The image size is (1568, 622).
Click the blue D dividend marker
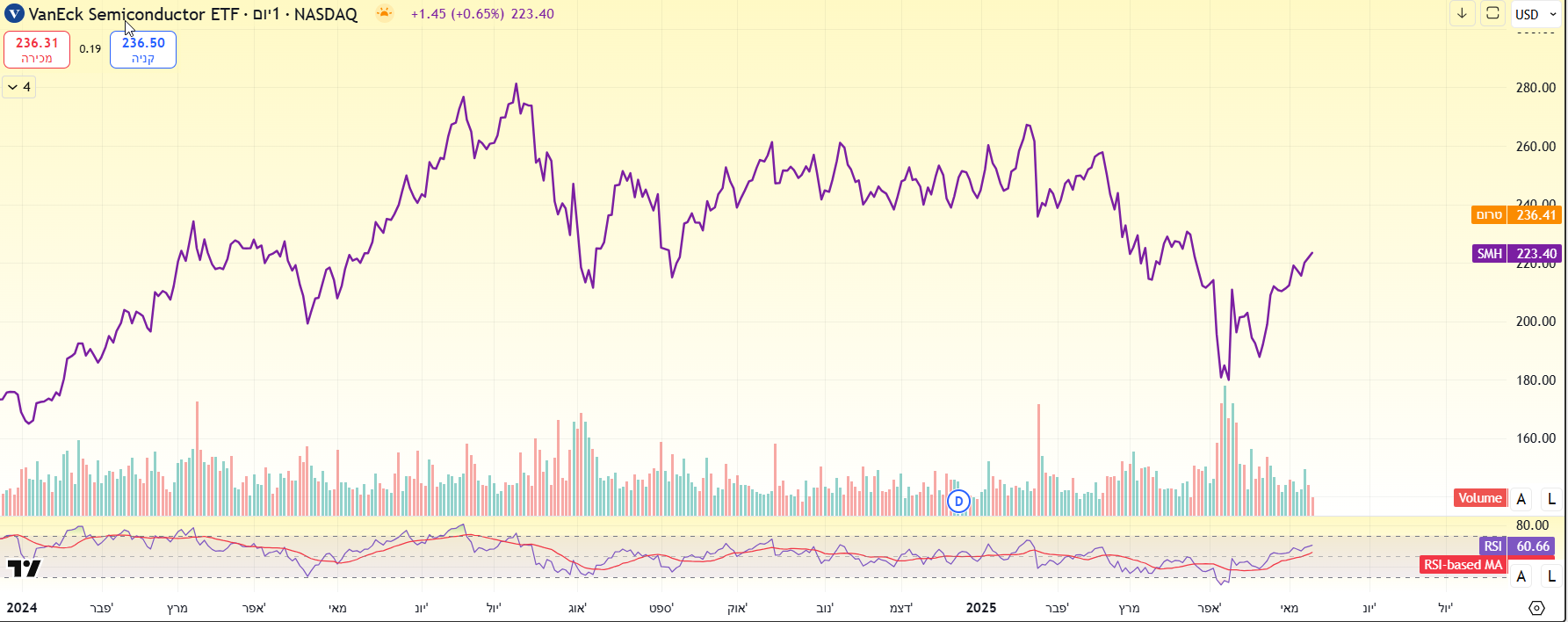point(958,502)
